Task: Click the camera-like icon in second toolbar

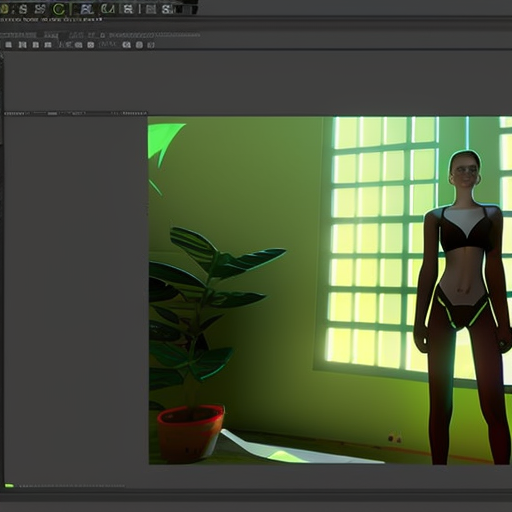Action: (x=90, y=45)
